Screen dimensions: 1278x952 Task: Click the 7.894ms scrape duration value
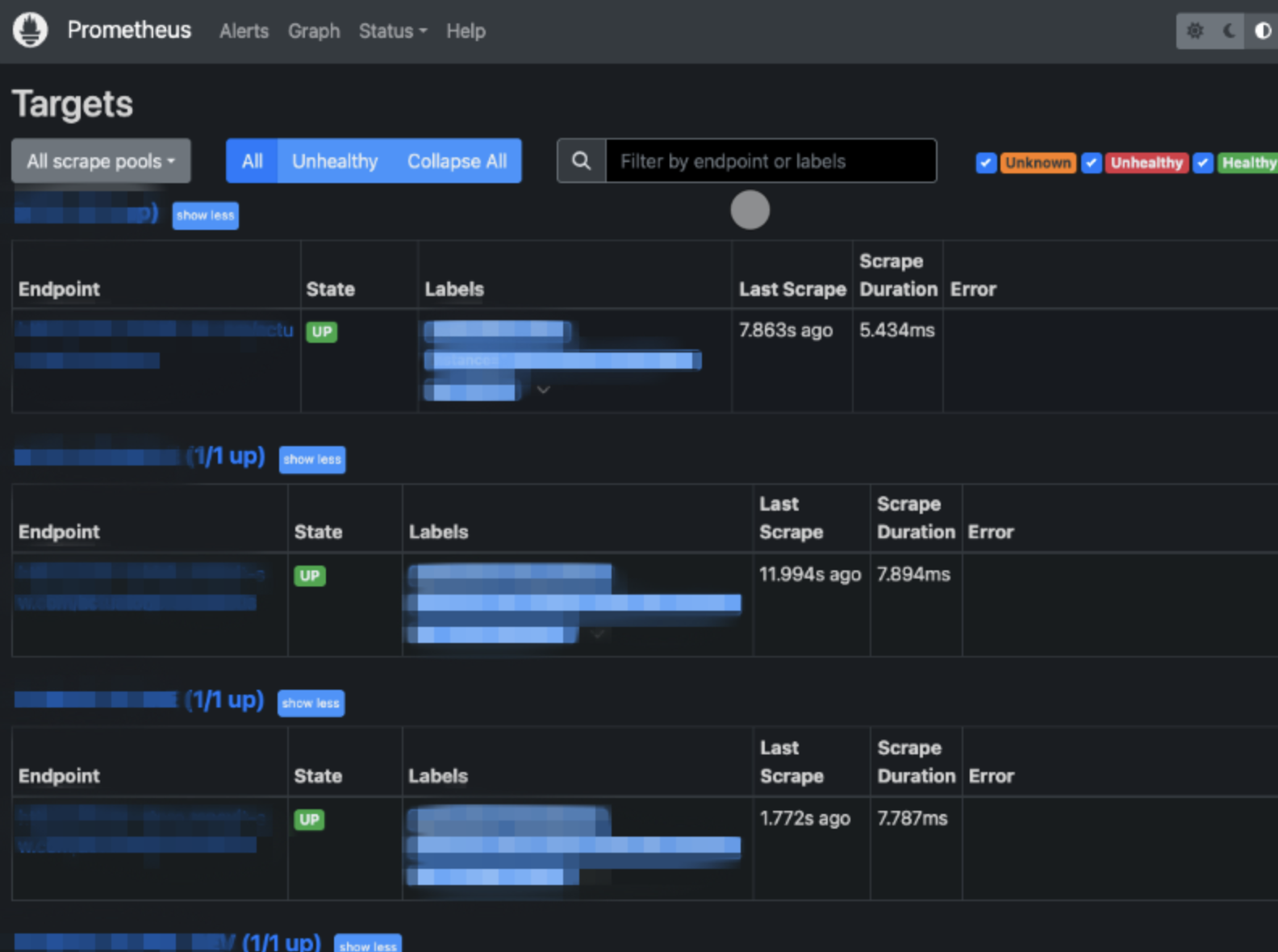[914, 574]
